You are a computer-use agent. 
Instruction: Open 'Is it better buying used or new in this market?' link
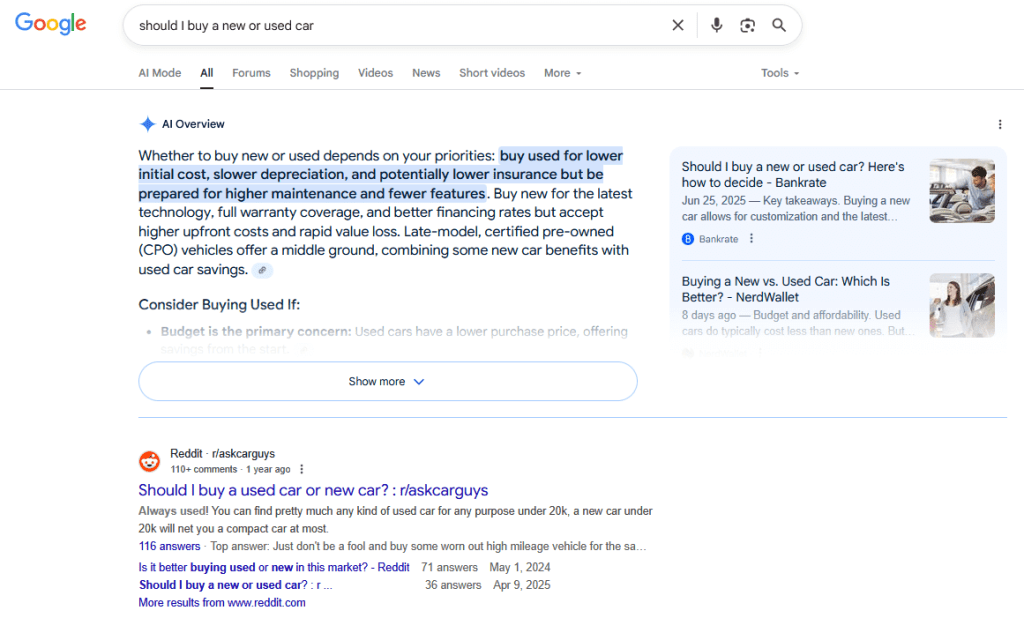click(x=274, y=567)
